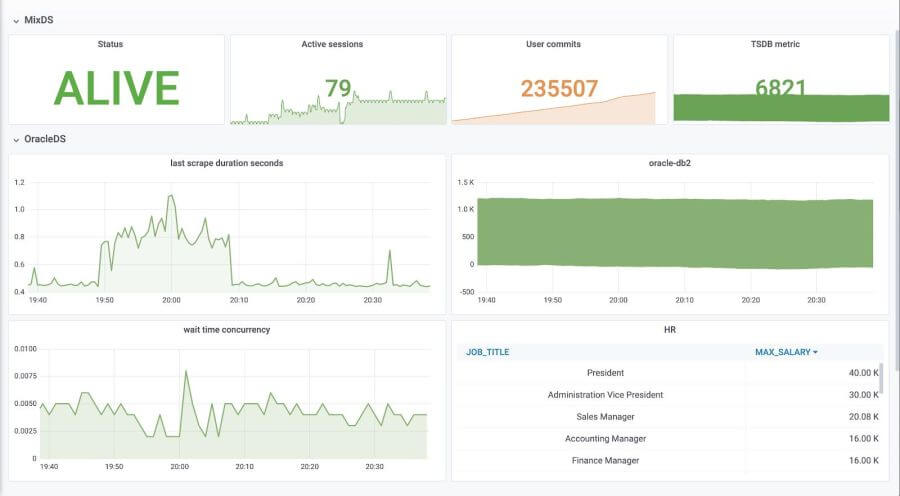Sort by MAX_SALARY column arrow
900x496 pixels.
click(815, 352)
